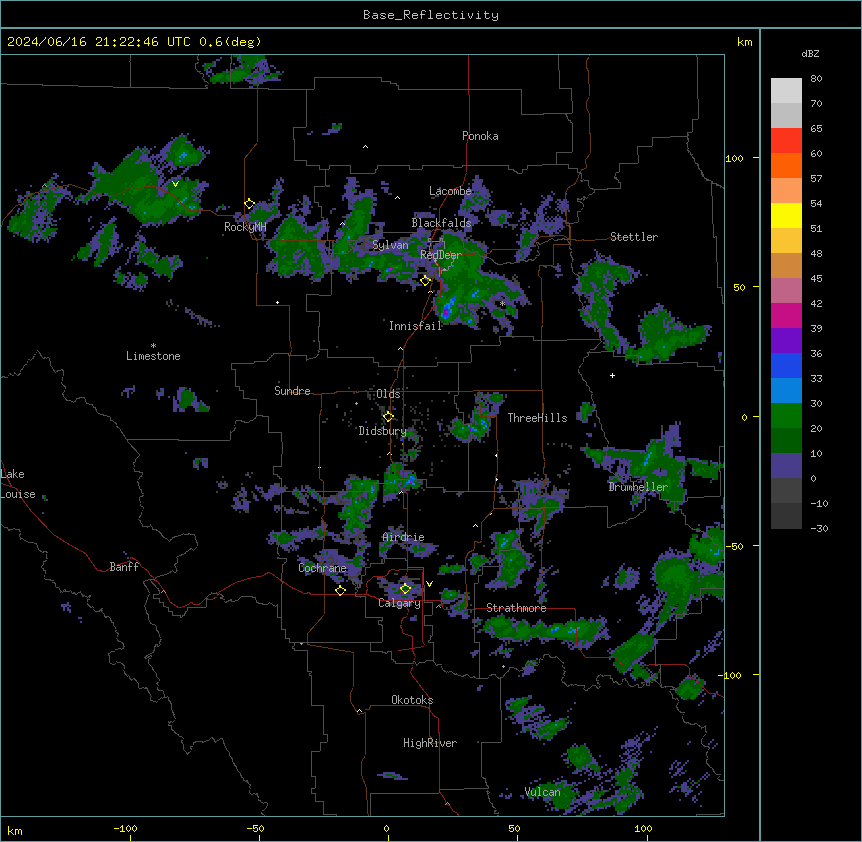Select the Banff label

pos(124,567)
